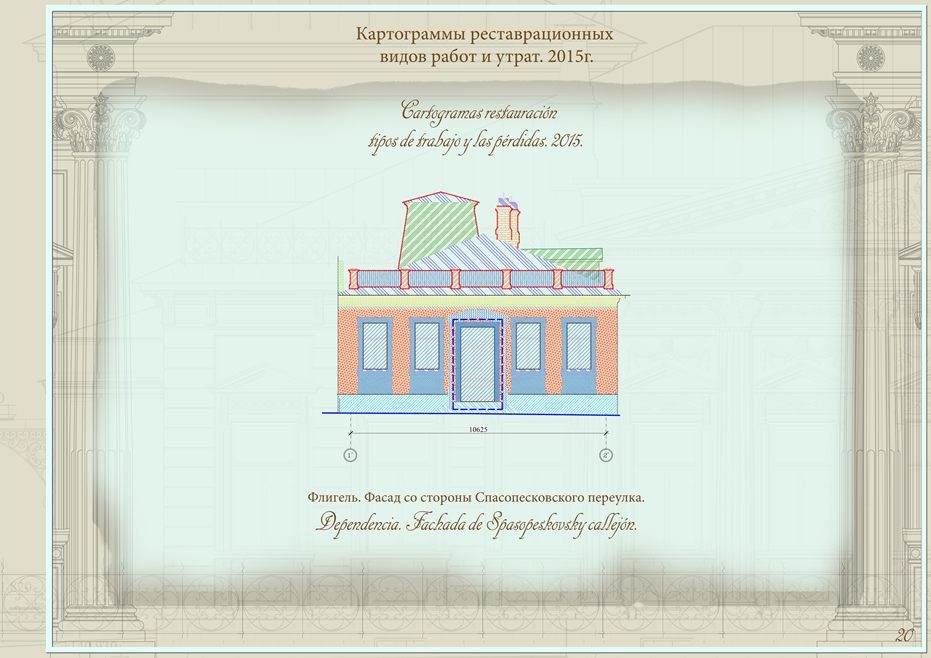The width and height of the screenshot is (931, 658).
Task: Click the axis marker circle labeled 1'
Action: pyautogui.click(x=350, y=455)
